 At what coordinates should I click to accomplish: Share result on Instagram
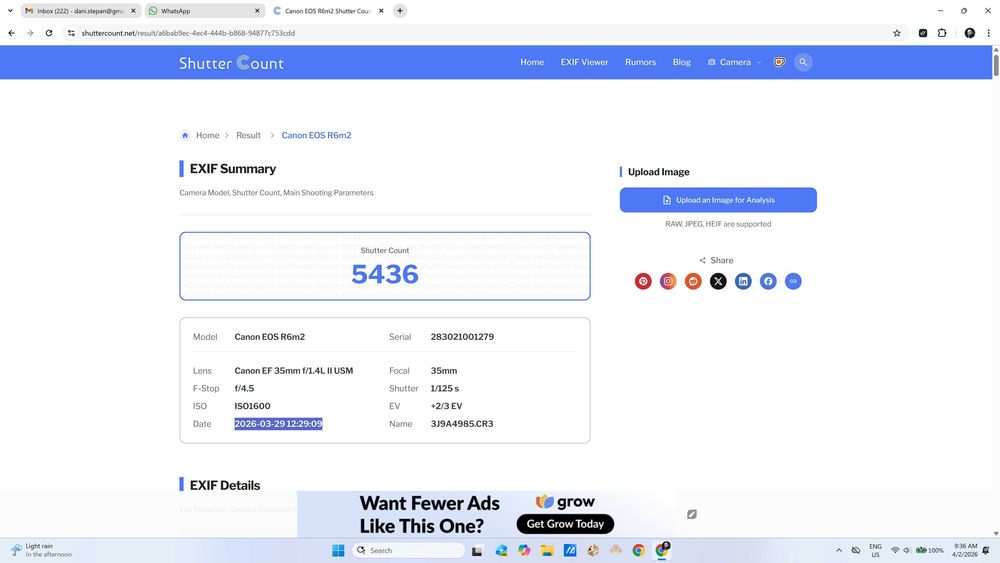668,281
